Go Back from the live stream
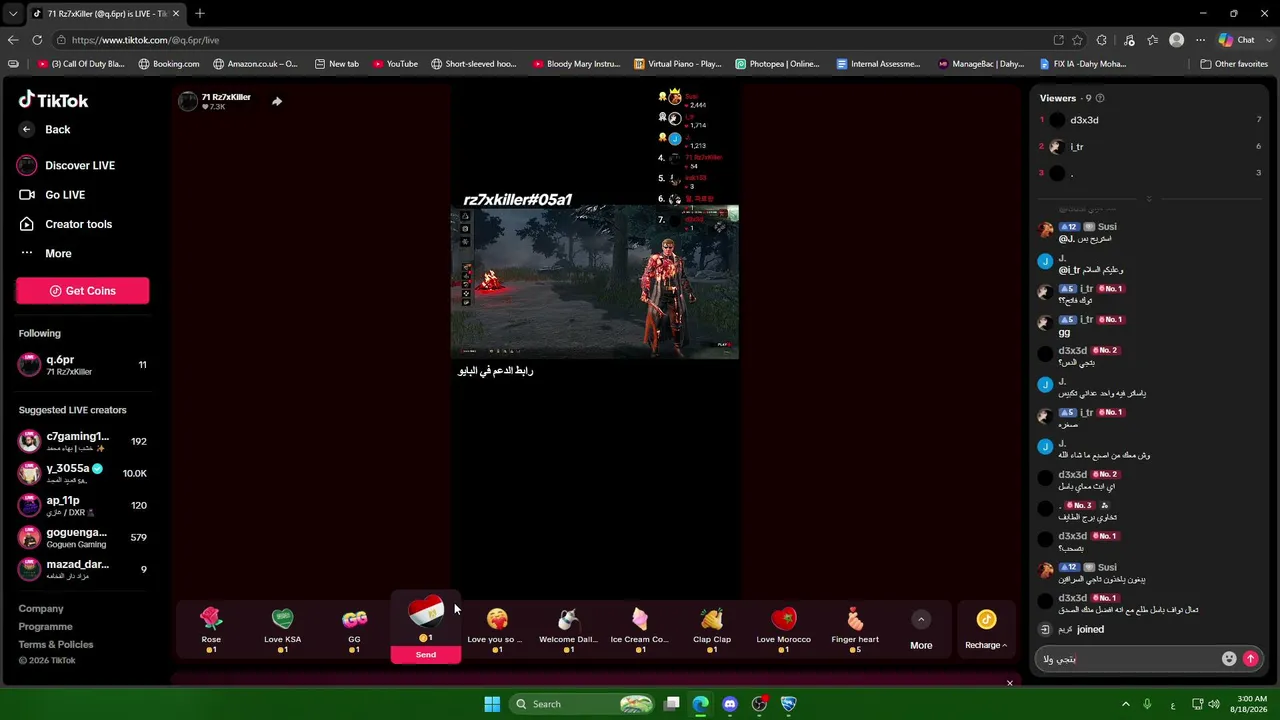The image size is (1280, 720). pos(45,129)
